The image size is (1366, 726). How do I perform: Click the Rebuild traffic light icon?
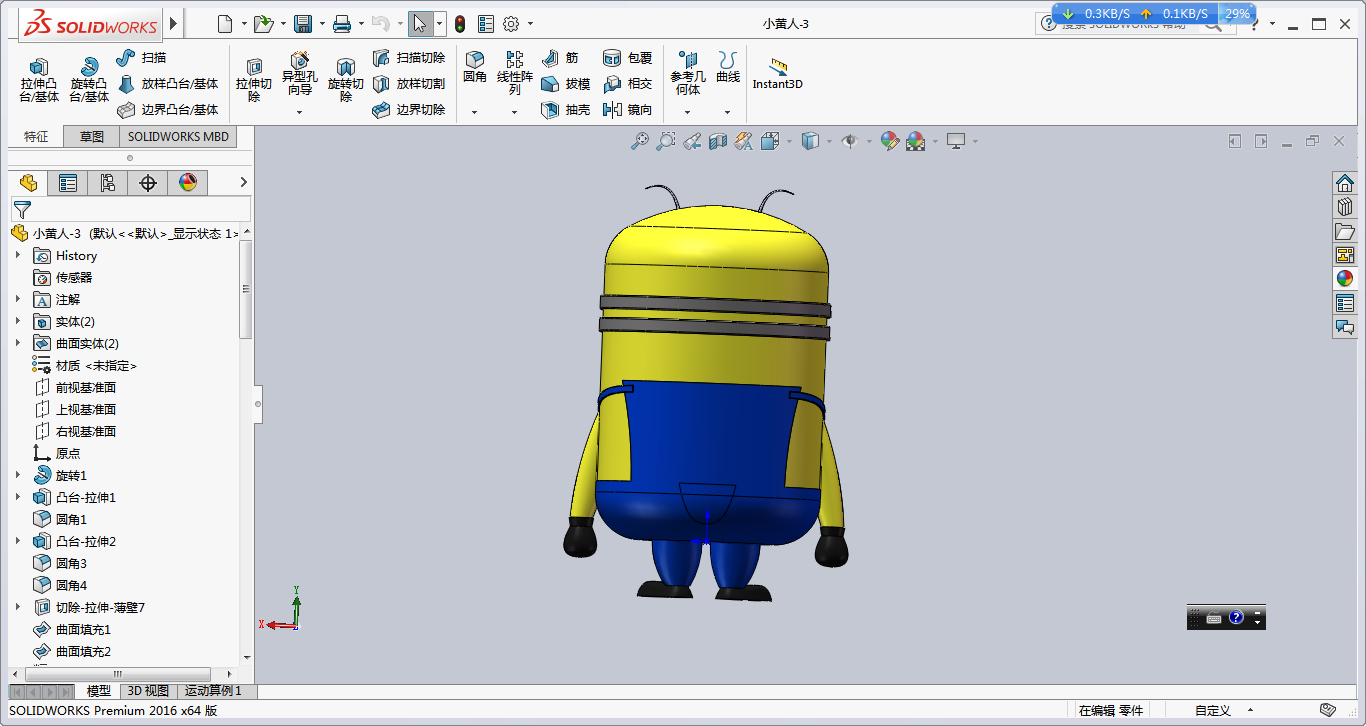coord(460,24)
